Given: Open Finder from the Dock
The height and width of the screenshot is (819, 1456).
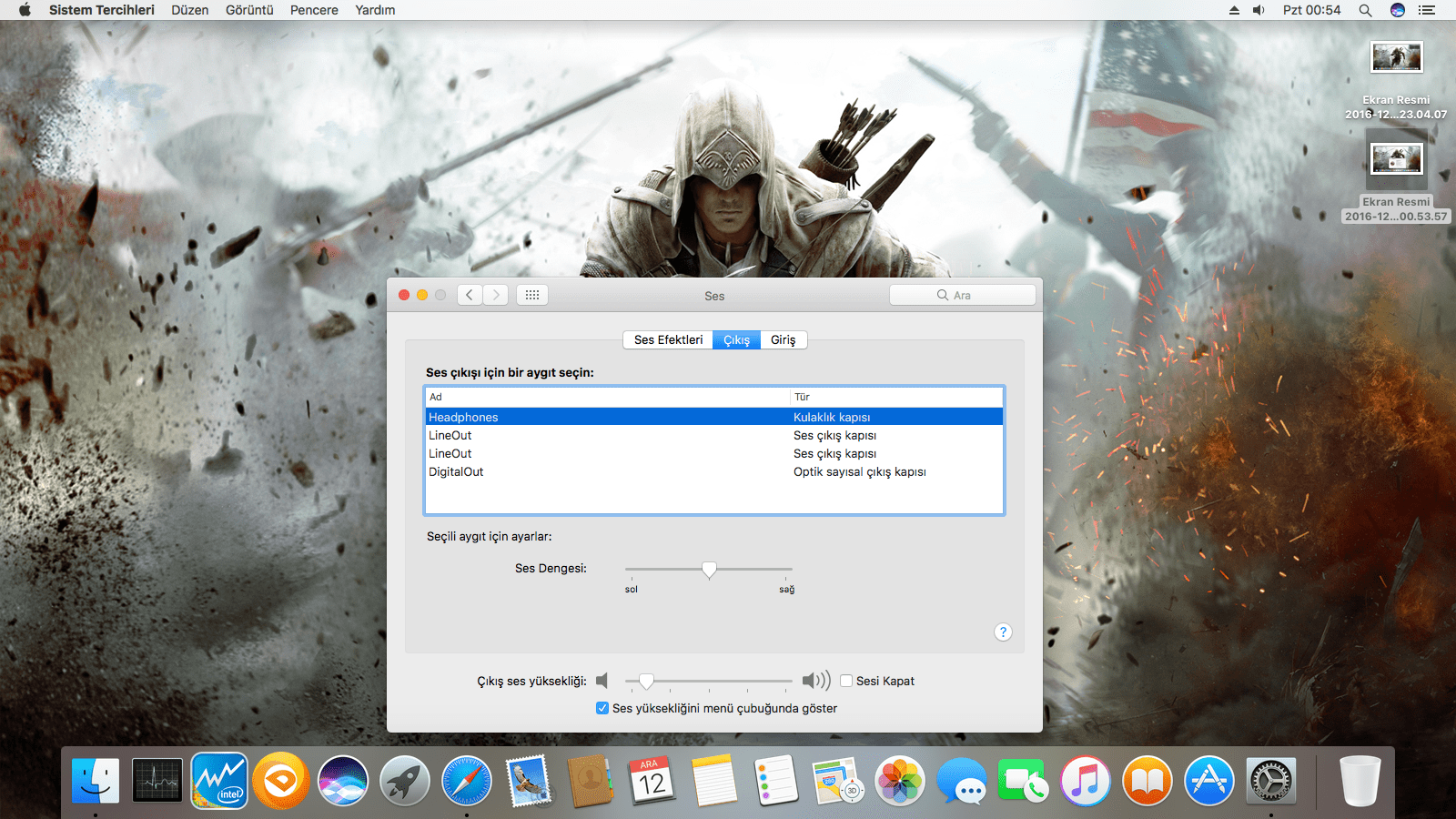Looking at the screenshot, I should tap(96, 781).
